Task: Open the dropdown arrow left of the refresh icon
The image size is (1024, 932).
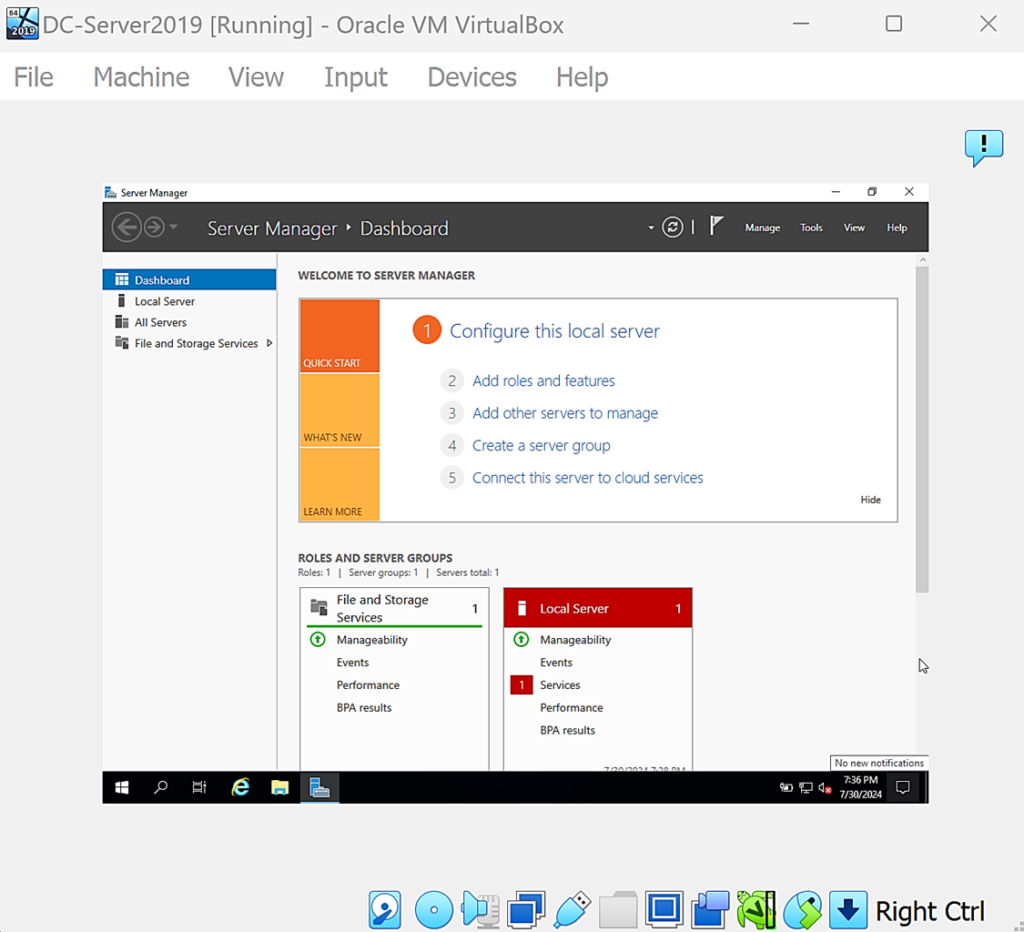Action: coord(651,228)
